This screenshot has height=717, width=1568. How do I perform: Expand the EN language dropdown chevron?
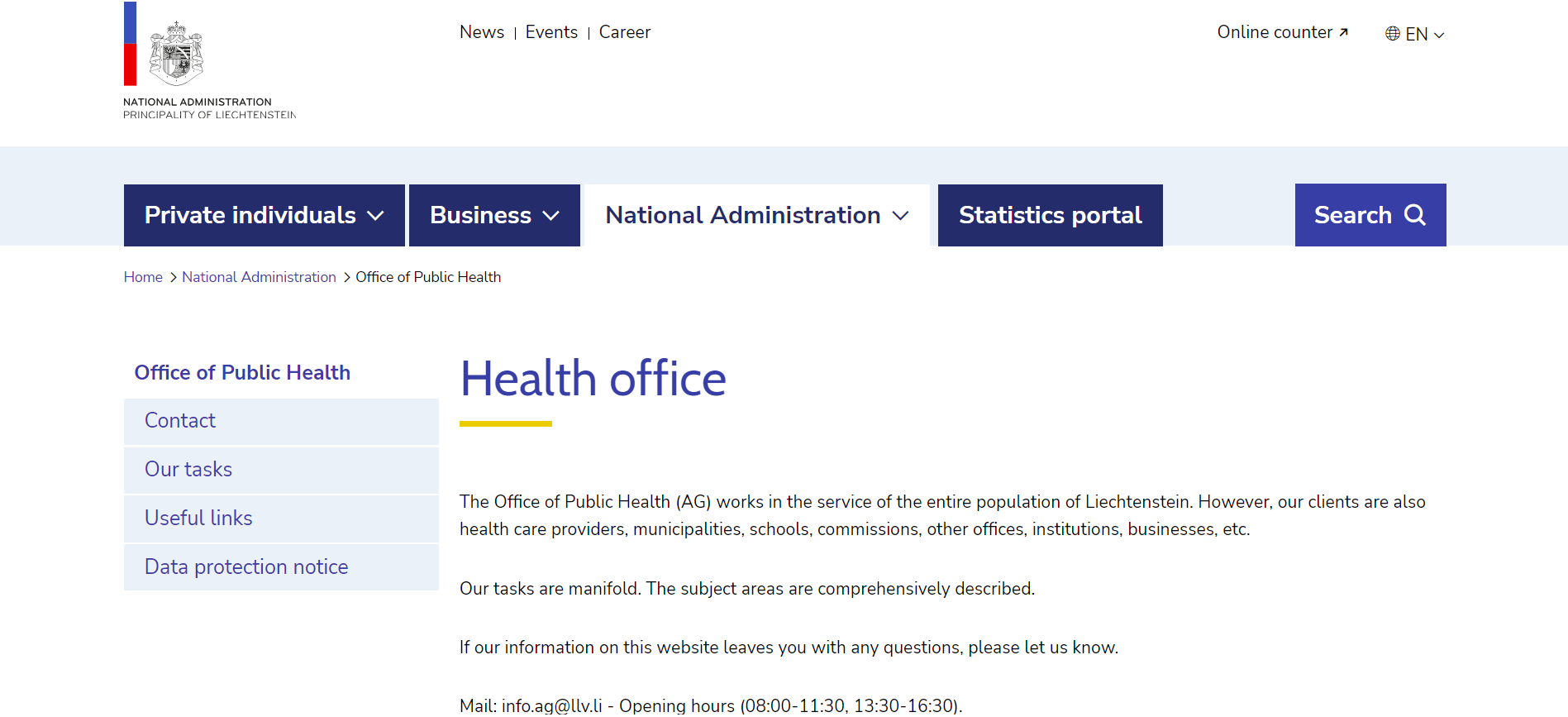click(x=1439, y=35)
